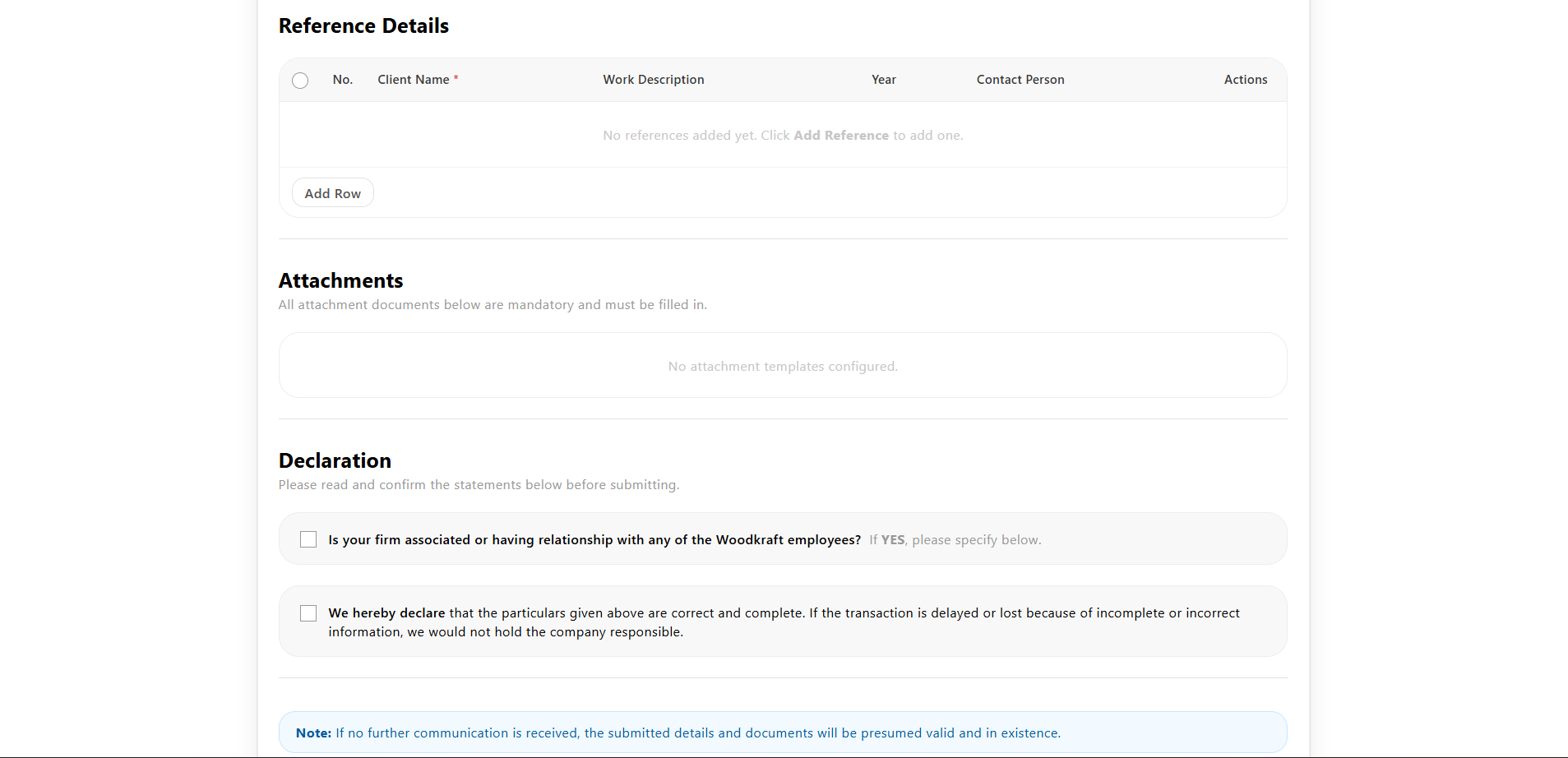The width and height of the screenshot is (1568, 758).
Task: Click the 'No references added yet' message
Action: coord(783,136)
